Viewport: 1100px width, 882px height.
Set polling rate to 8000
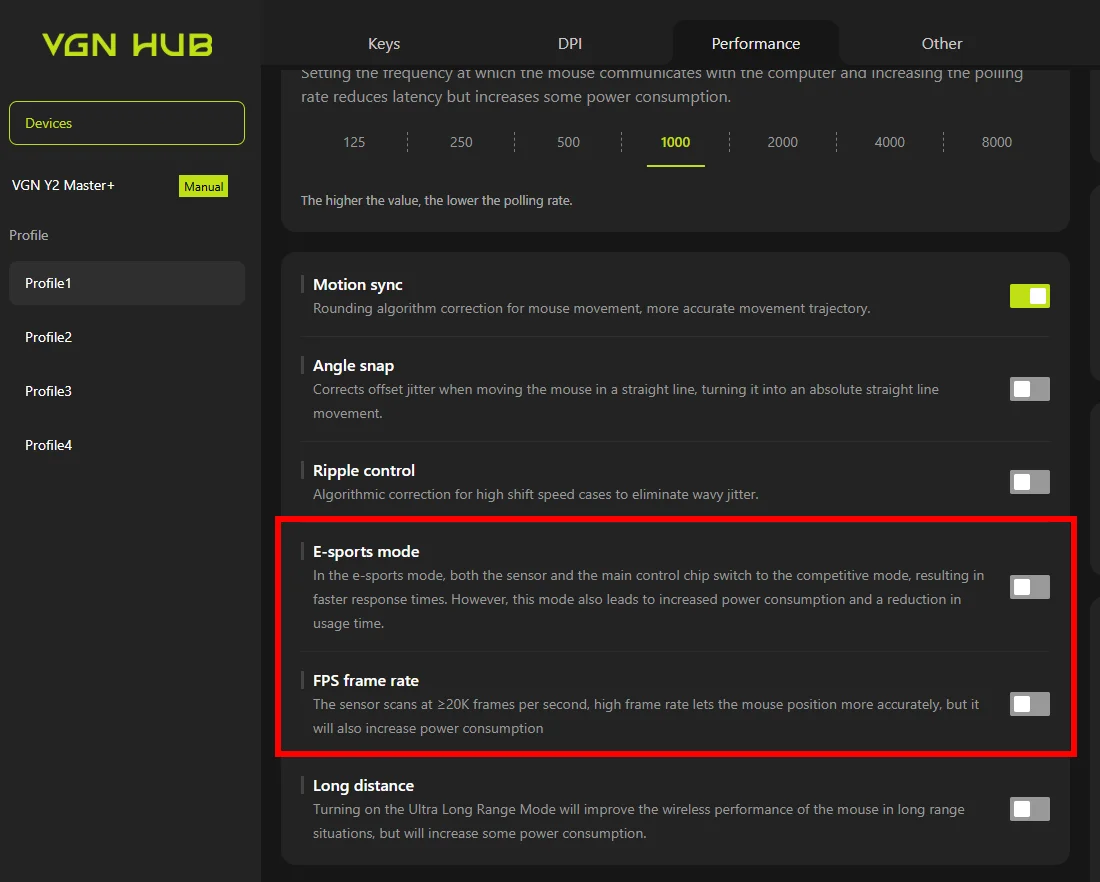[996, 142]
